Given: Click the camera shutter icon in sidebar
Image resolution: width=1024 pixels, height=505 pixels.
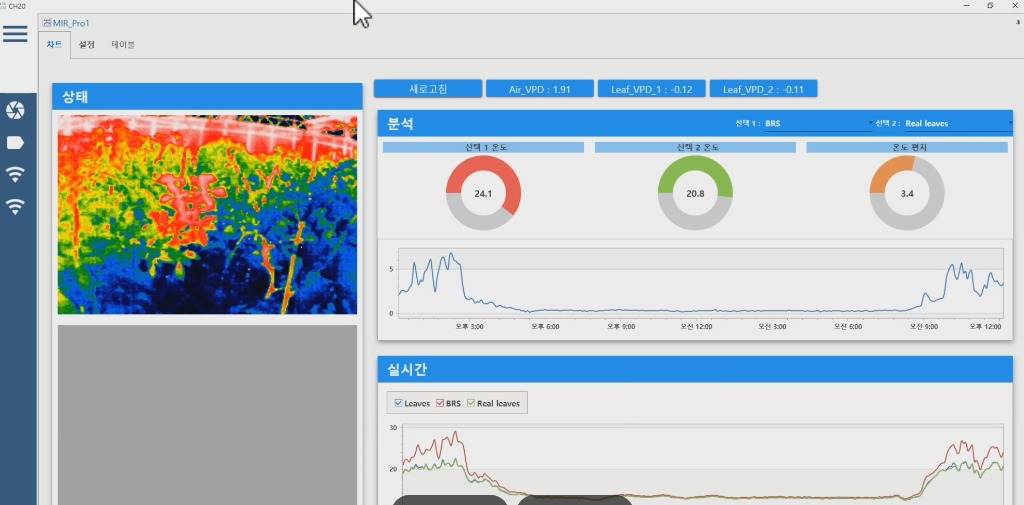Looking at the screenshot, I should [15, 110].
